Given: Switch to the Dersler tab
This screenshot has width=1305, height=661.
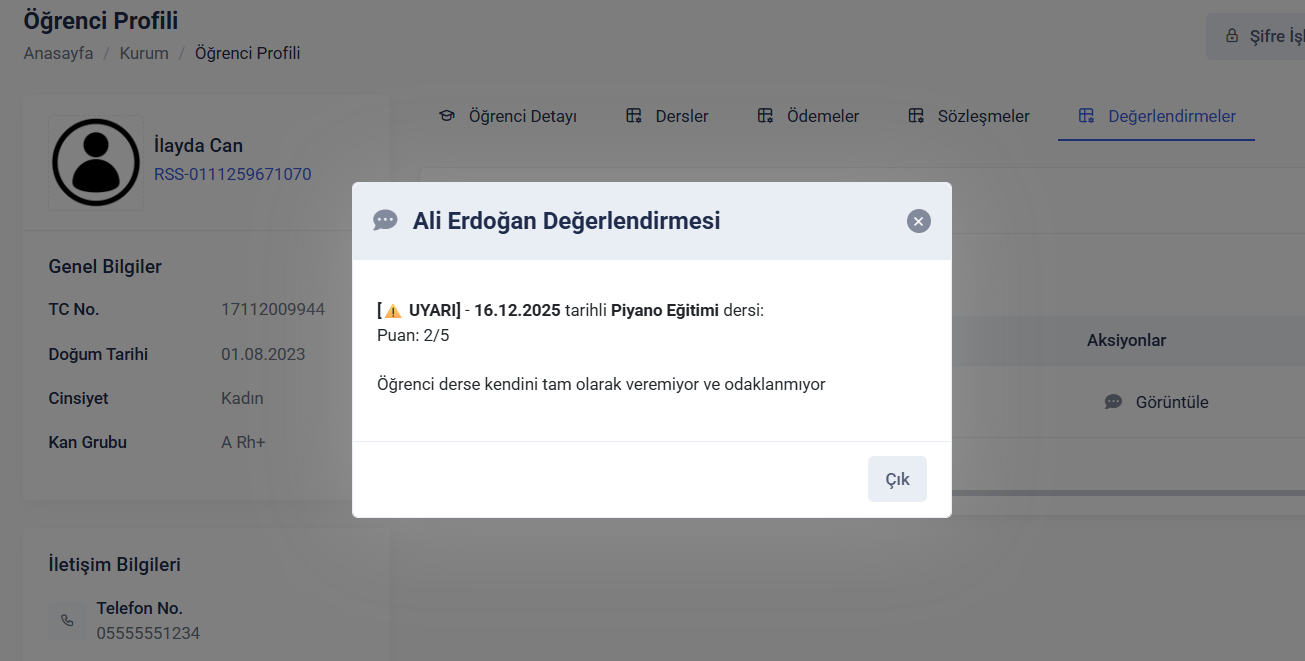Looking at the screenshot, I should tap(681, 116).
